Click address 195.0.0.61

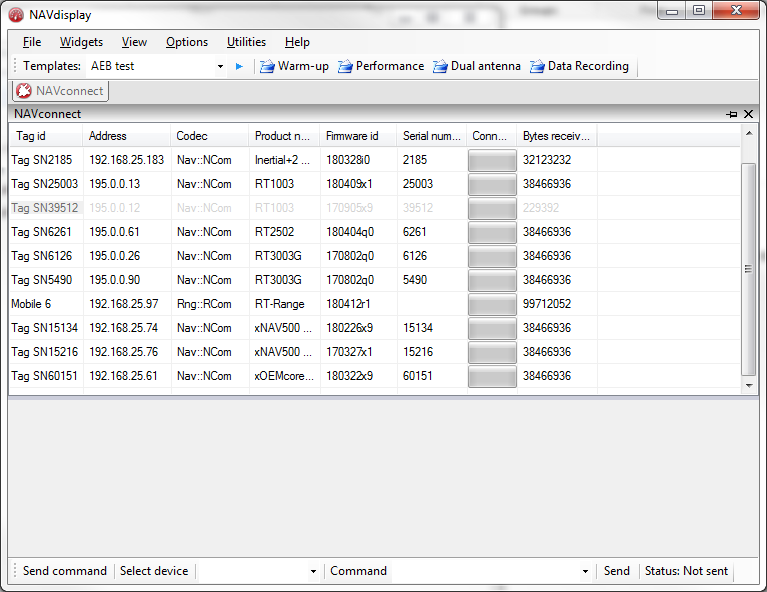point(114,232)
